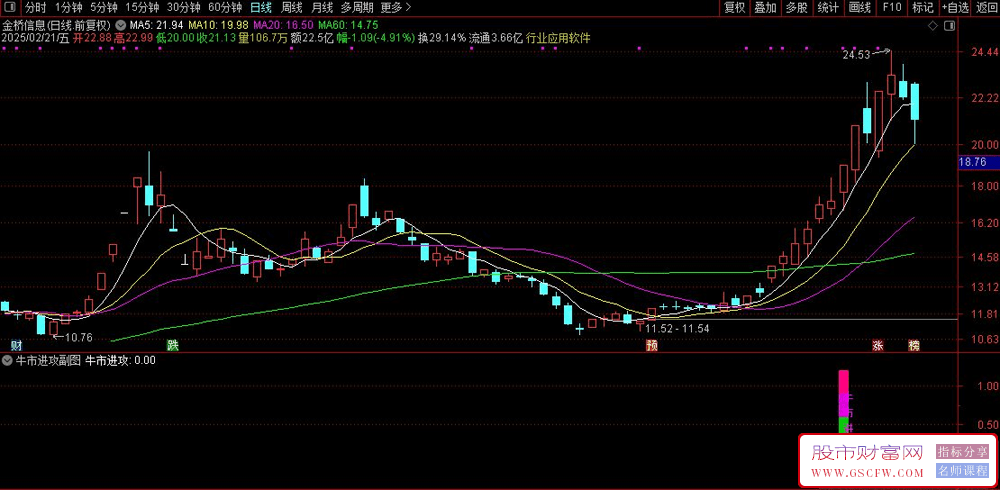Select the 60分钟 period tab
1000x490 pixels.
[x=225, y=8]
